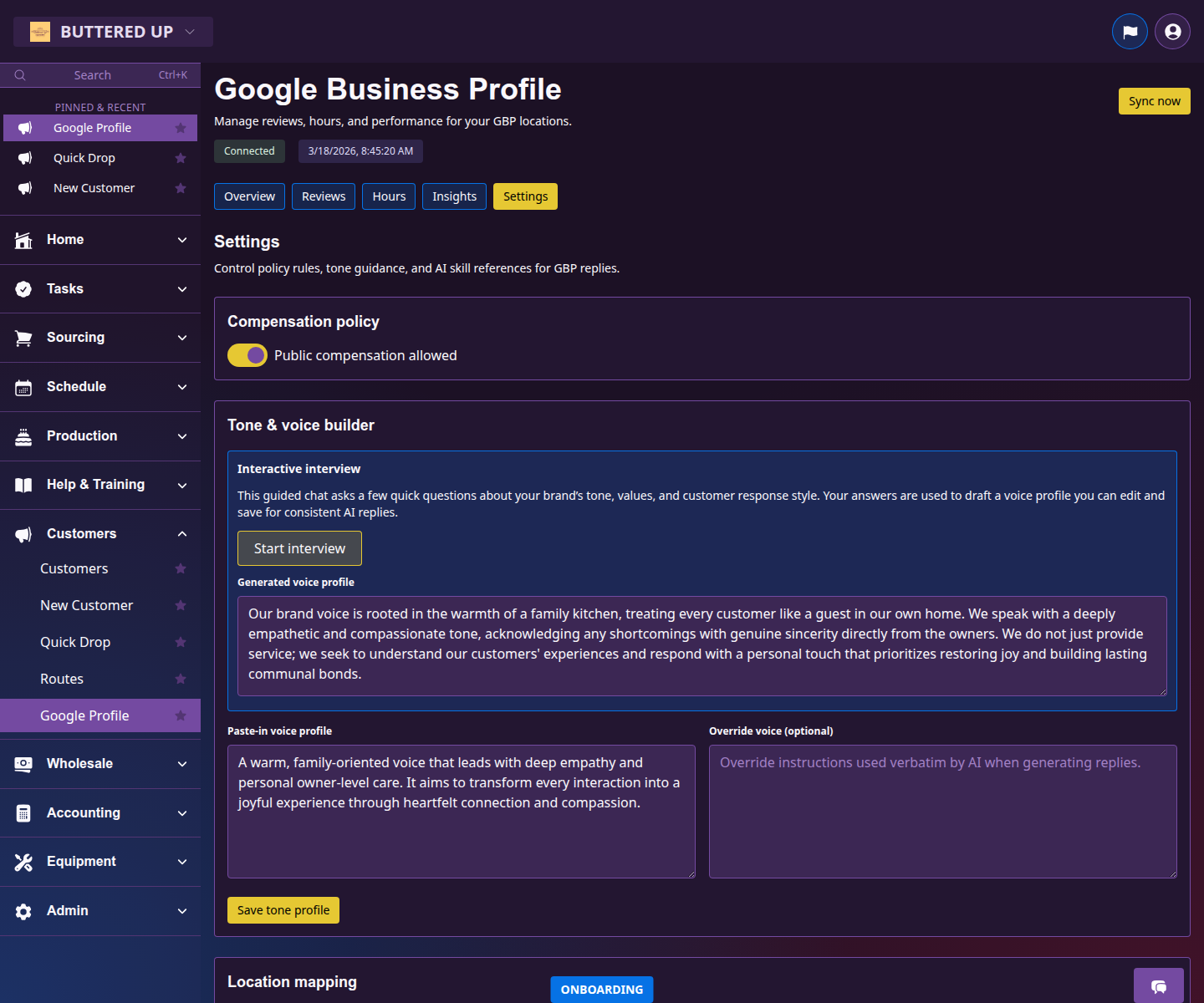
Task: Open the Insights tab
Action: (x=454, y=196)
